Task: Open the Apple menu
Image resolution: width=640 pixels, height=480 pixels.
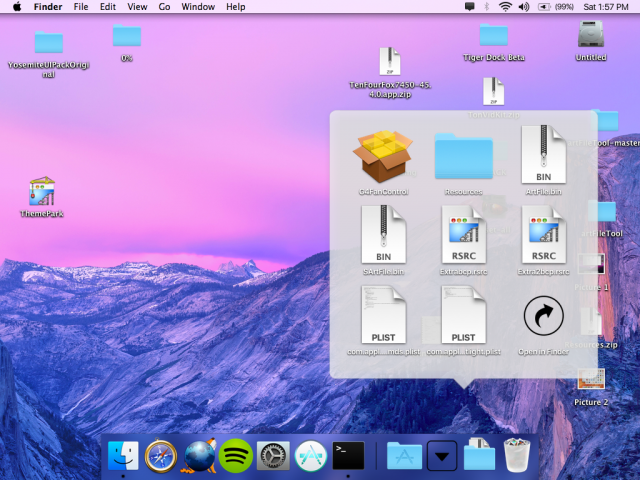Action: click(16, 7)
